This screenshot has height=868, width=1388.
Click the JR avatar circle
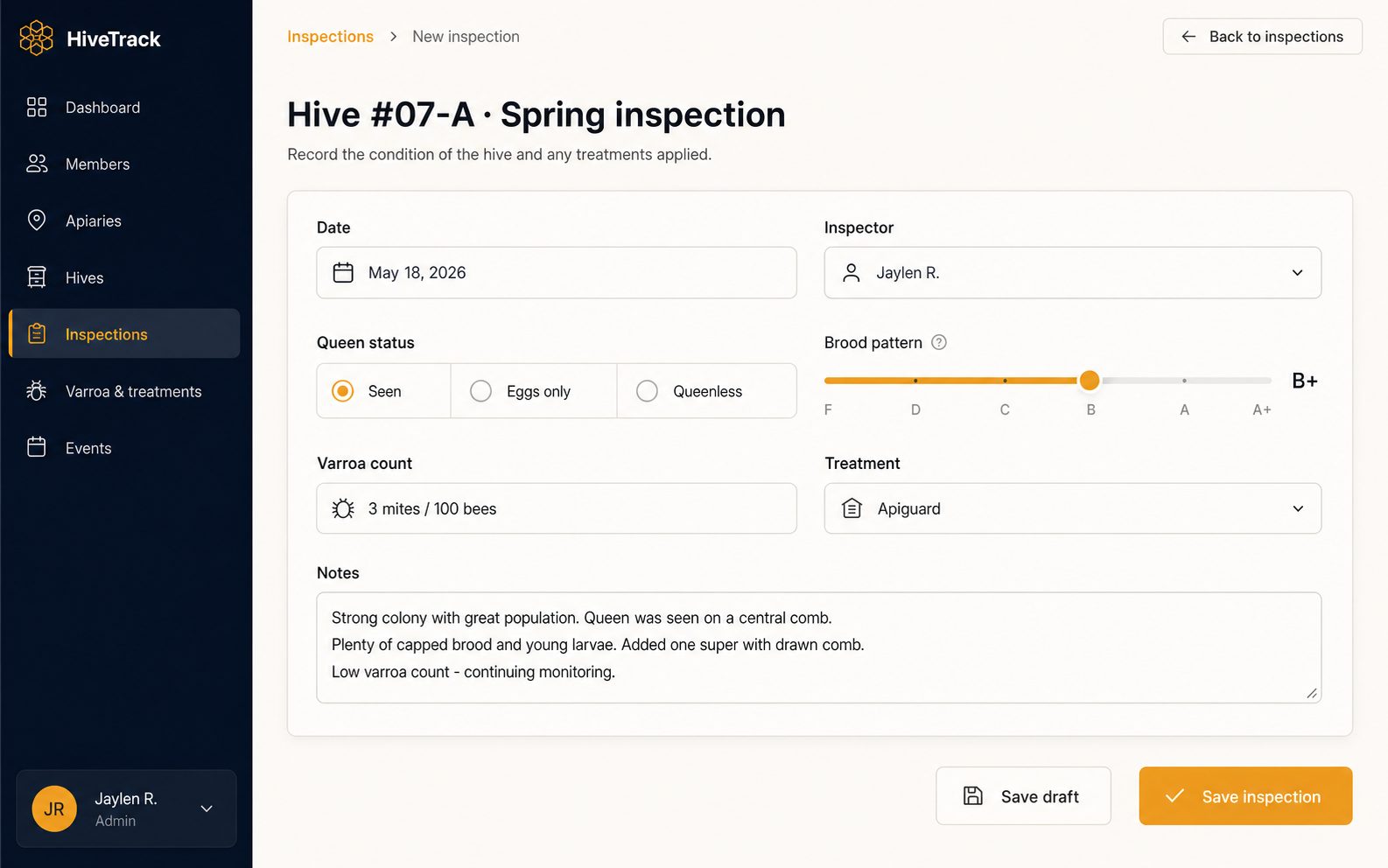pyautogui.click(x=54, y=808)
